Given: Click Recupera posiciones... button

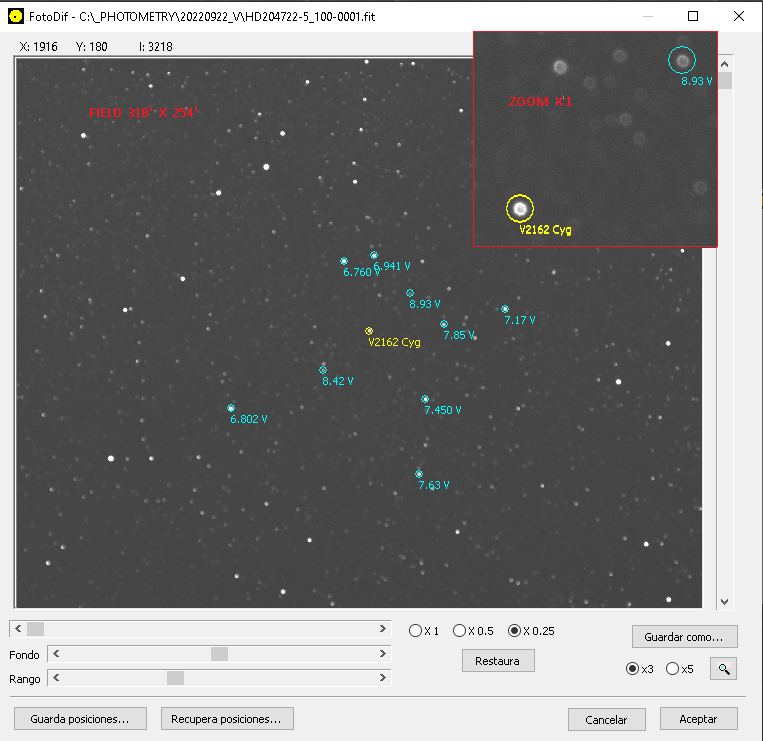Looking at the screenshot, I should [x=227, y=719].
